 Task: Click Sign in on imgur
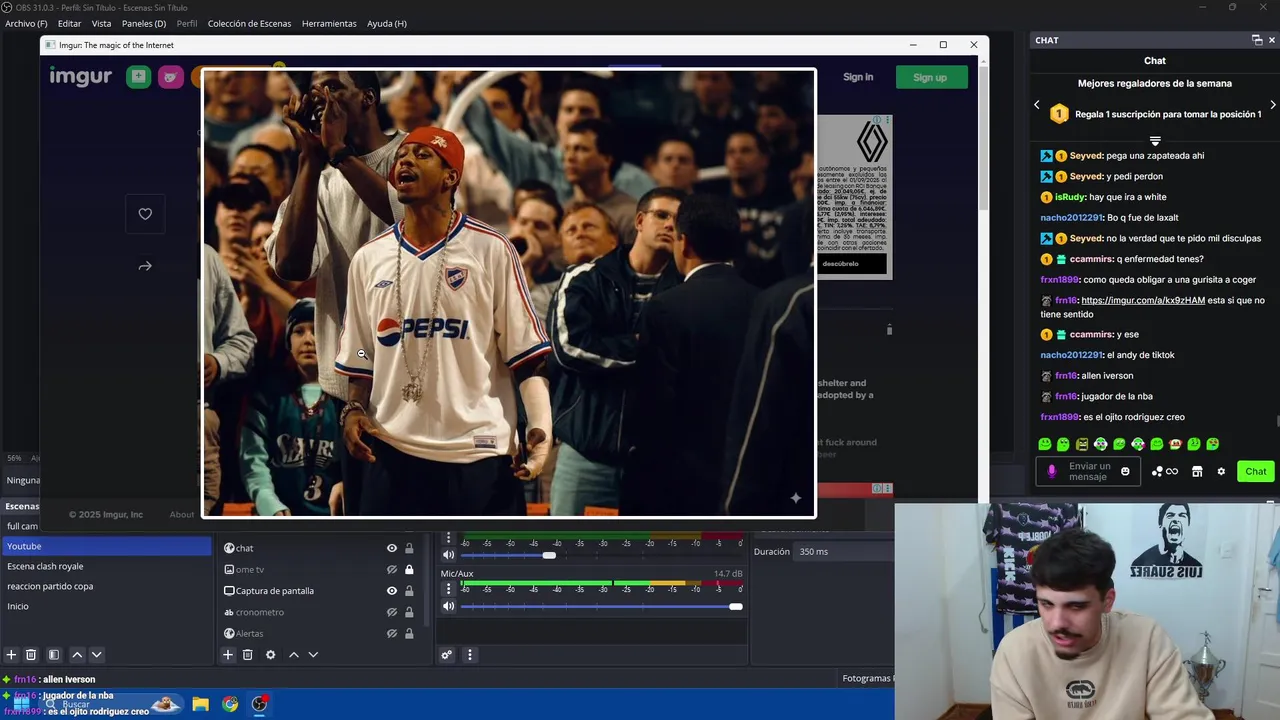click(858, 77)
